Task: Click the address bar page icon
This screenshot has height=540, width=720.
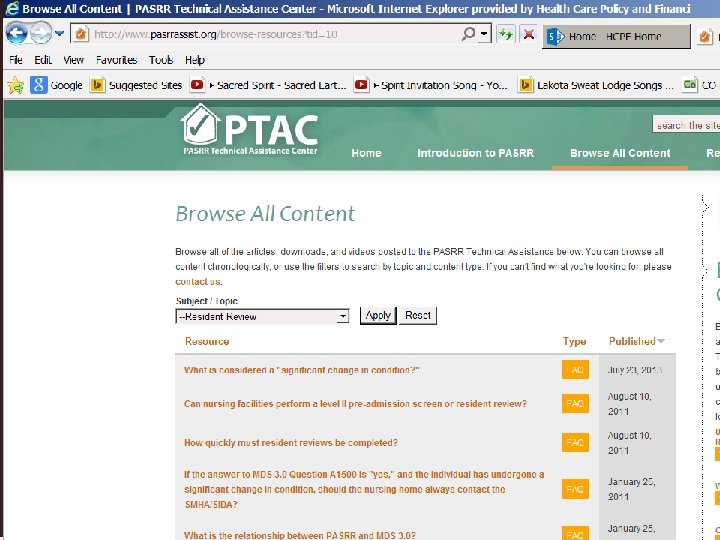Action: tap(81, 34)
